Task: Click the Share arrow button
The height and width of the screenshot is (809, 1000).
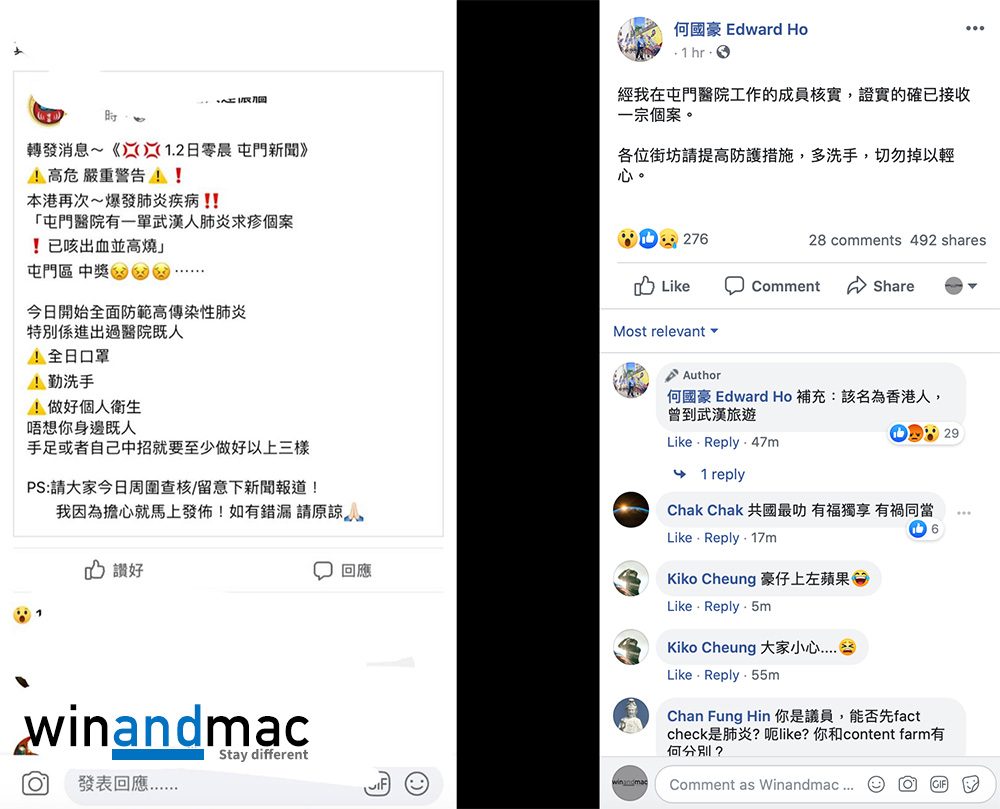Action: point(880,286)
